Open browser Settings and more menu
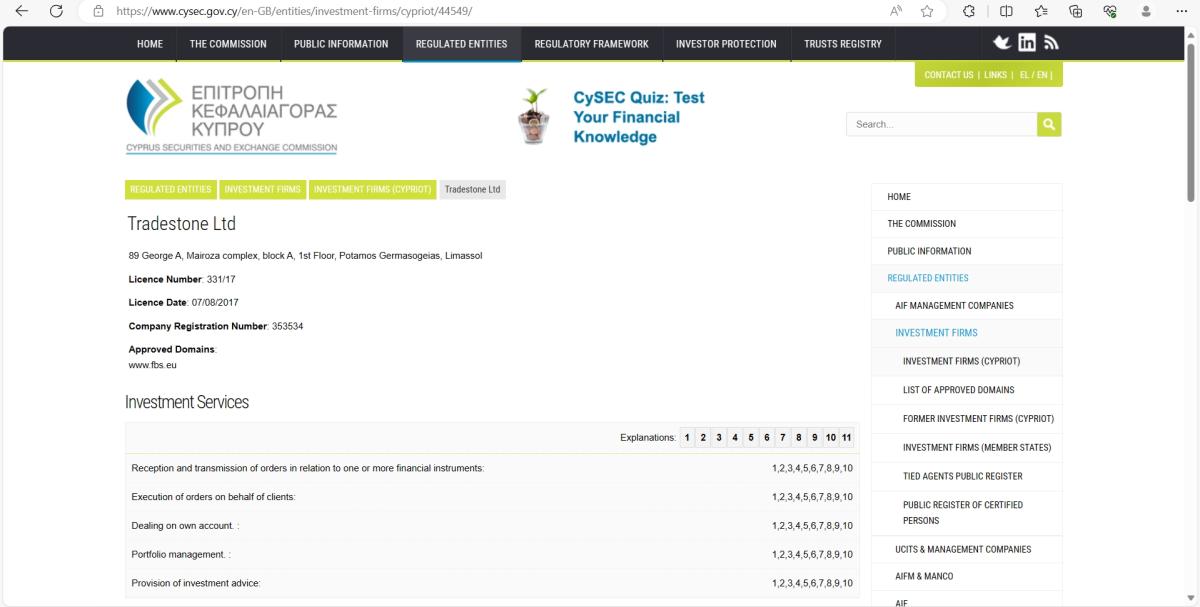Screen dimensions: 1200x607 coord(1180,11)
